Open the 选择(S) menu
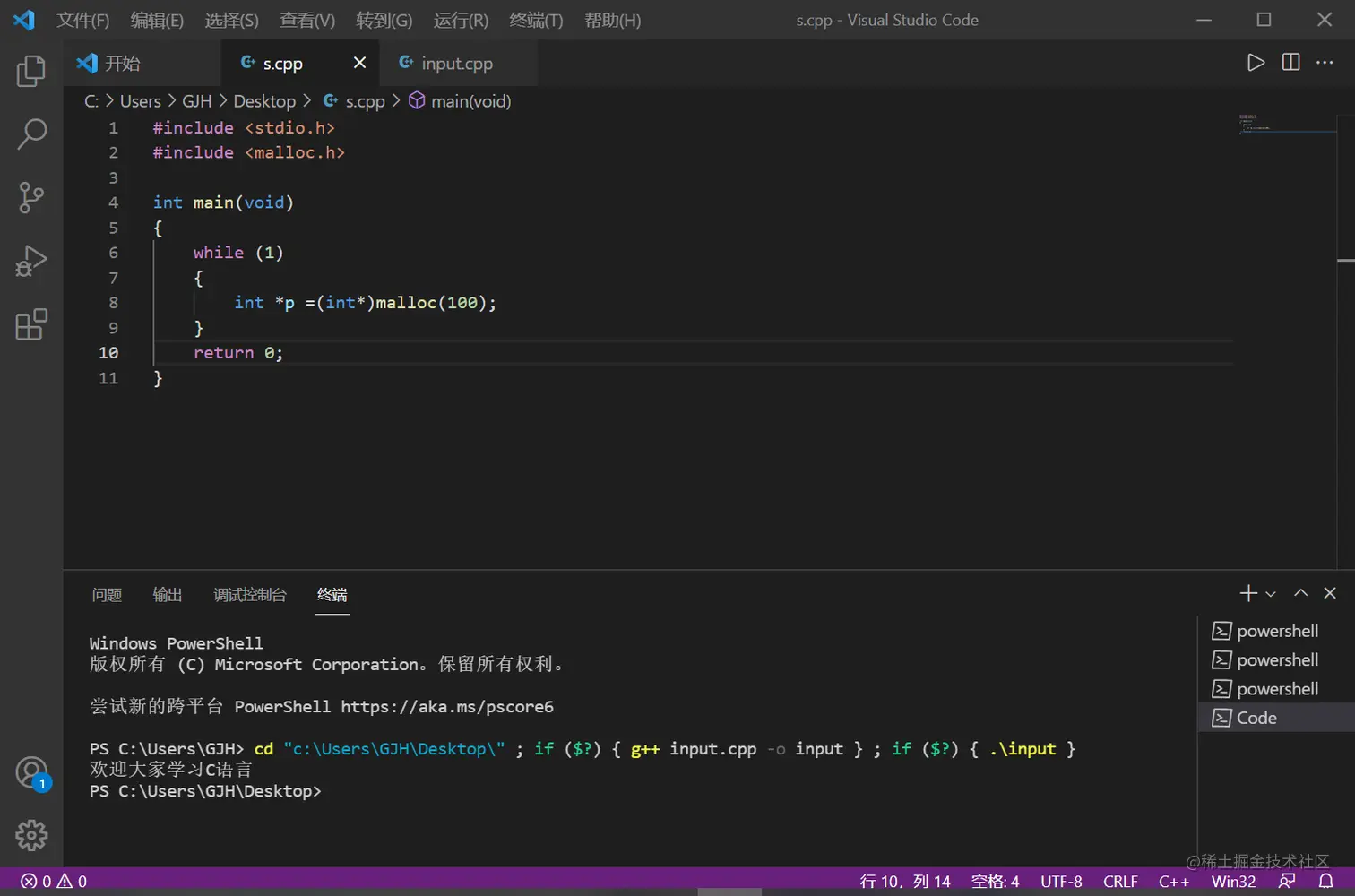Screen dimensions: 1355x896 point(231,20)
